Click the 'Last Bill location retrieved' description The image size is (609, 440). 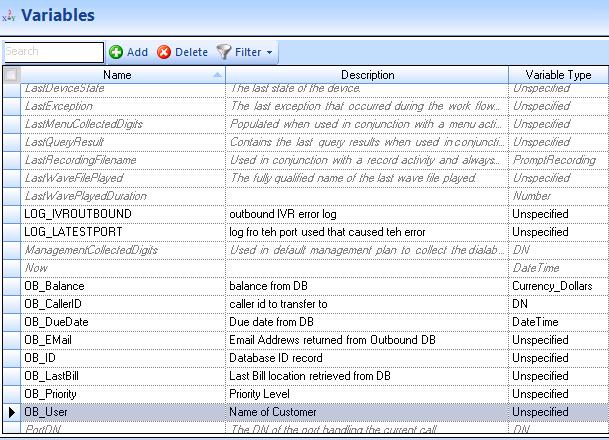click(x=310, y=376)
